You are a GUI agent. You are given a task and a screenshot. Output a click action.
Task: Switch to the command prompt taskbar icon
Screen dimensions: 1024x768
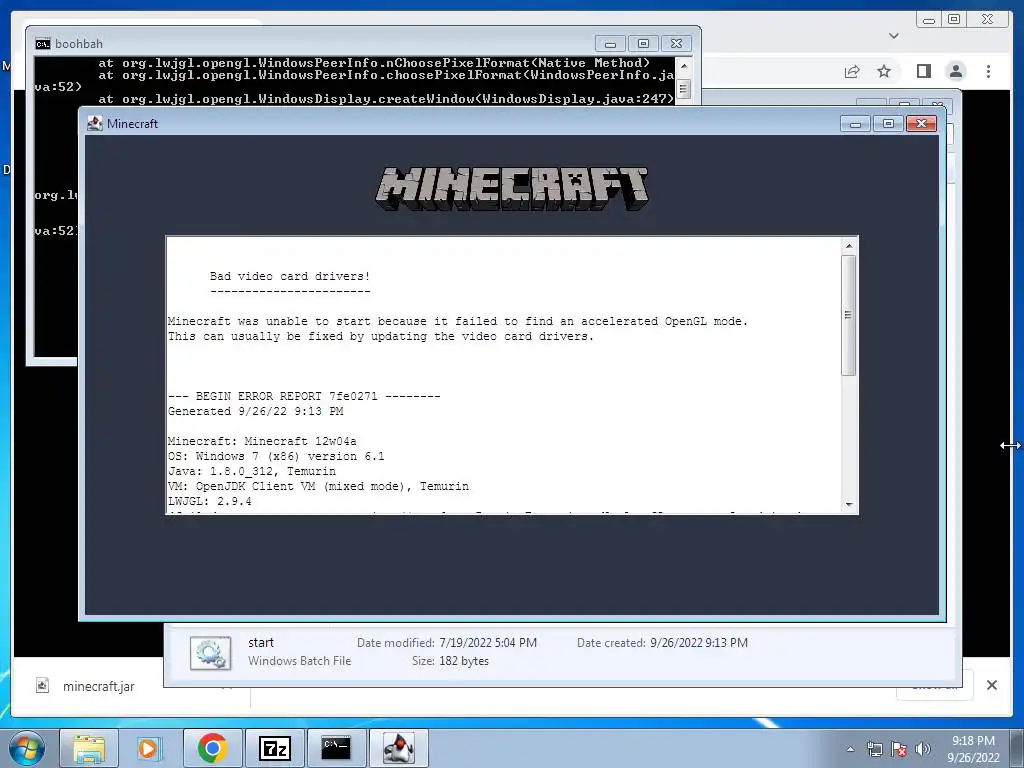click(x=336, y=748)
